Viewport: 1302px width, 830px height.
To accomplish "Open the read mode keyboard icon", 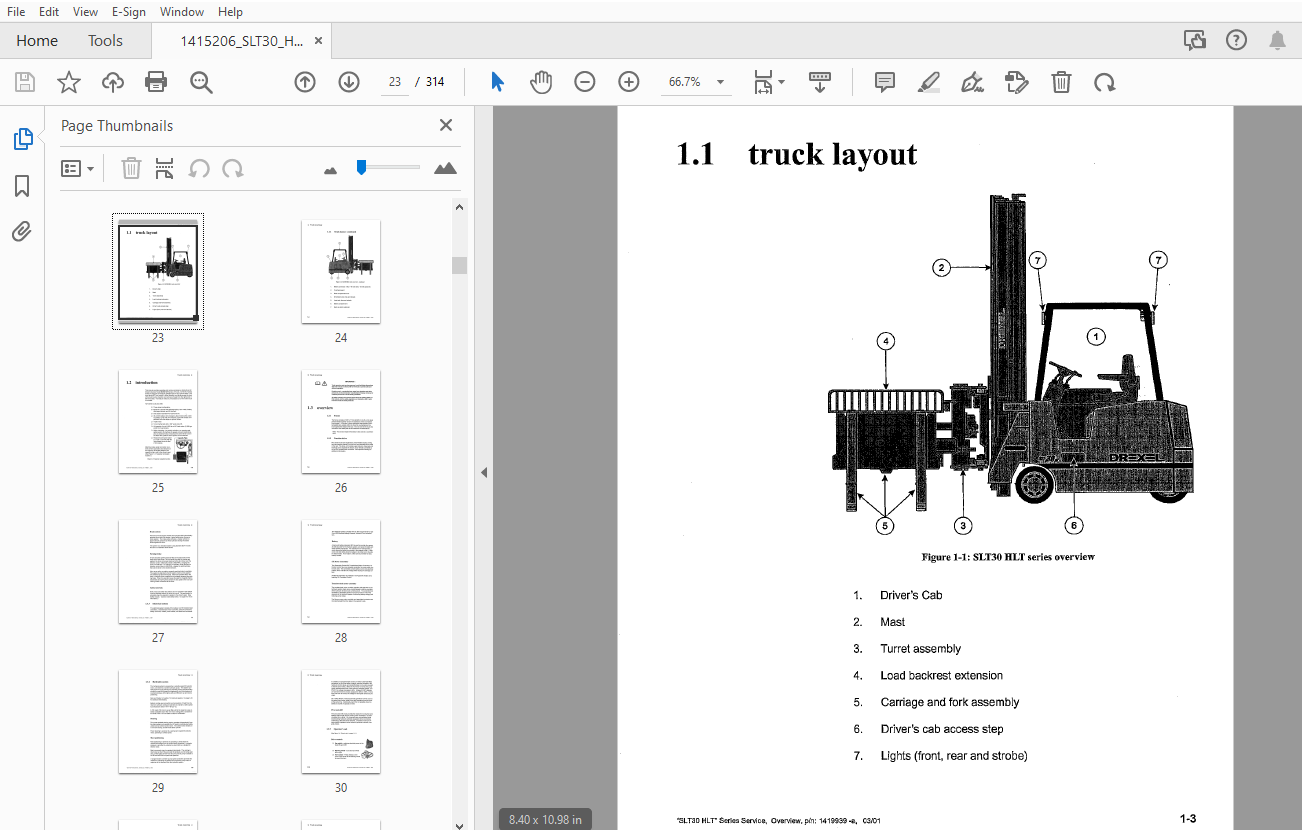I will point(820,82).
